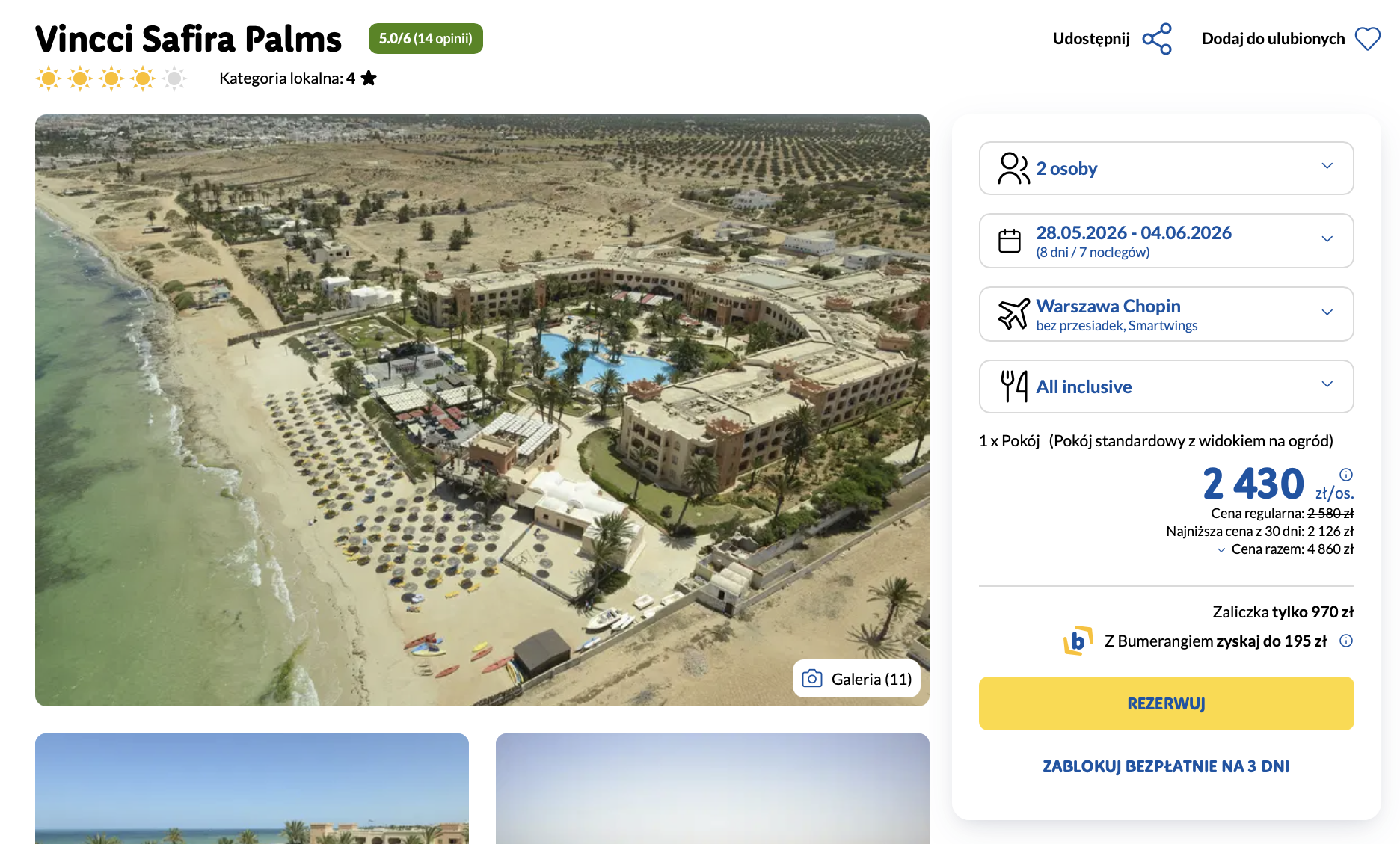Open the main aerial hotel photo

[x=482, y=410]
